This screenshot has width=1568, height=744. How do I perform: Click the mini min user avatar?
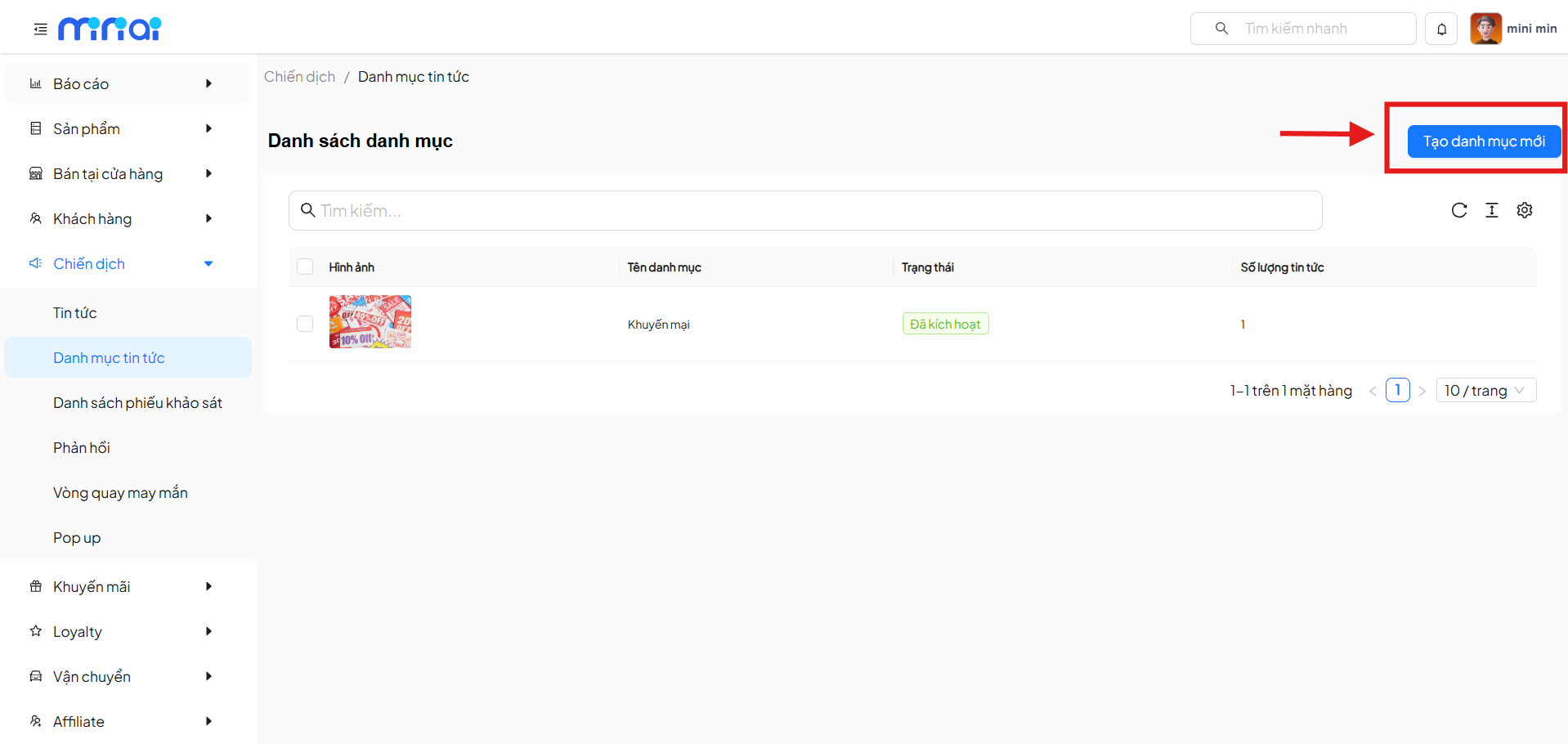tap(1485, 29)
